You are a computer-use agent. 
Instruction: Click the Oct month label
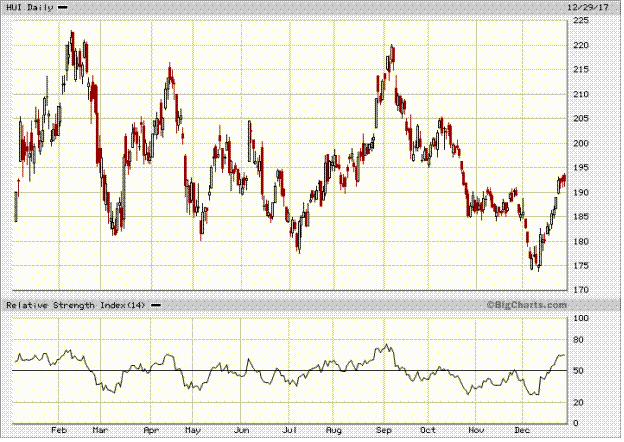[428, 430]
